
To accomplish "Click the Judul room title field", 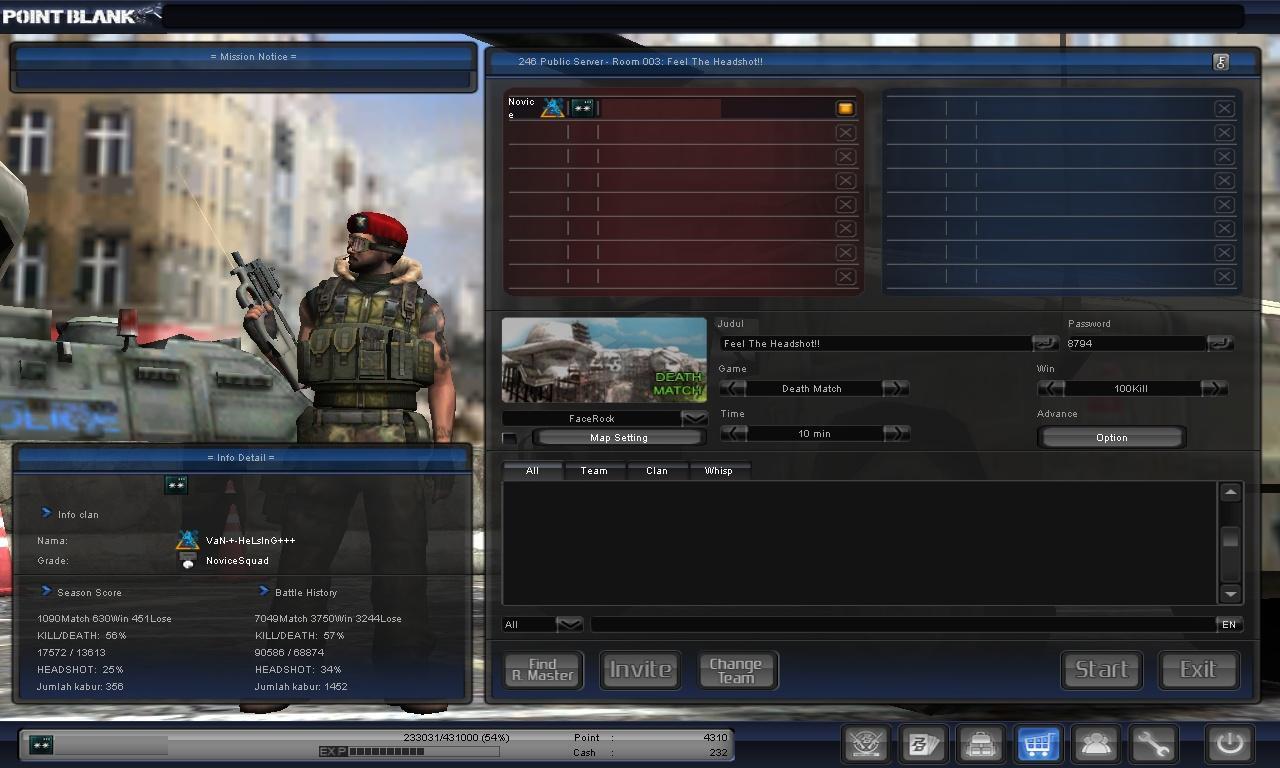I will 876,343.
